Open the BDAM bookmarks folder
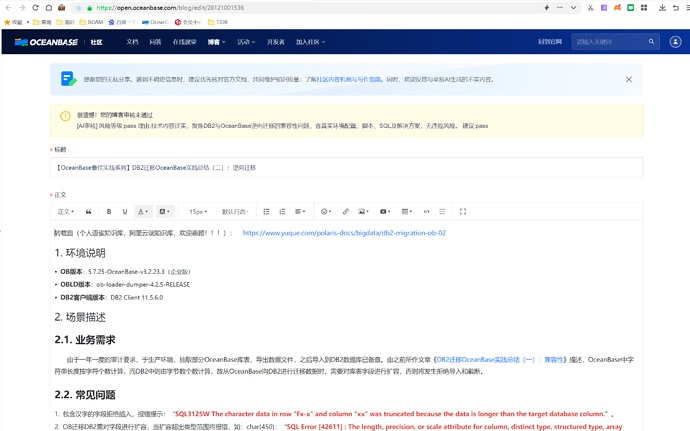 [x=91, y=22]
